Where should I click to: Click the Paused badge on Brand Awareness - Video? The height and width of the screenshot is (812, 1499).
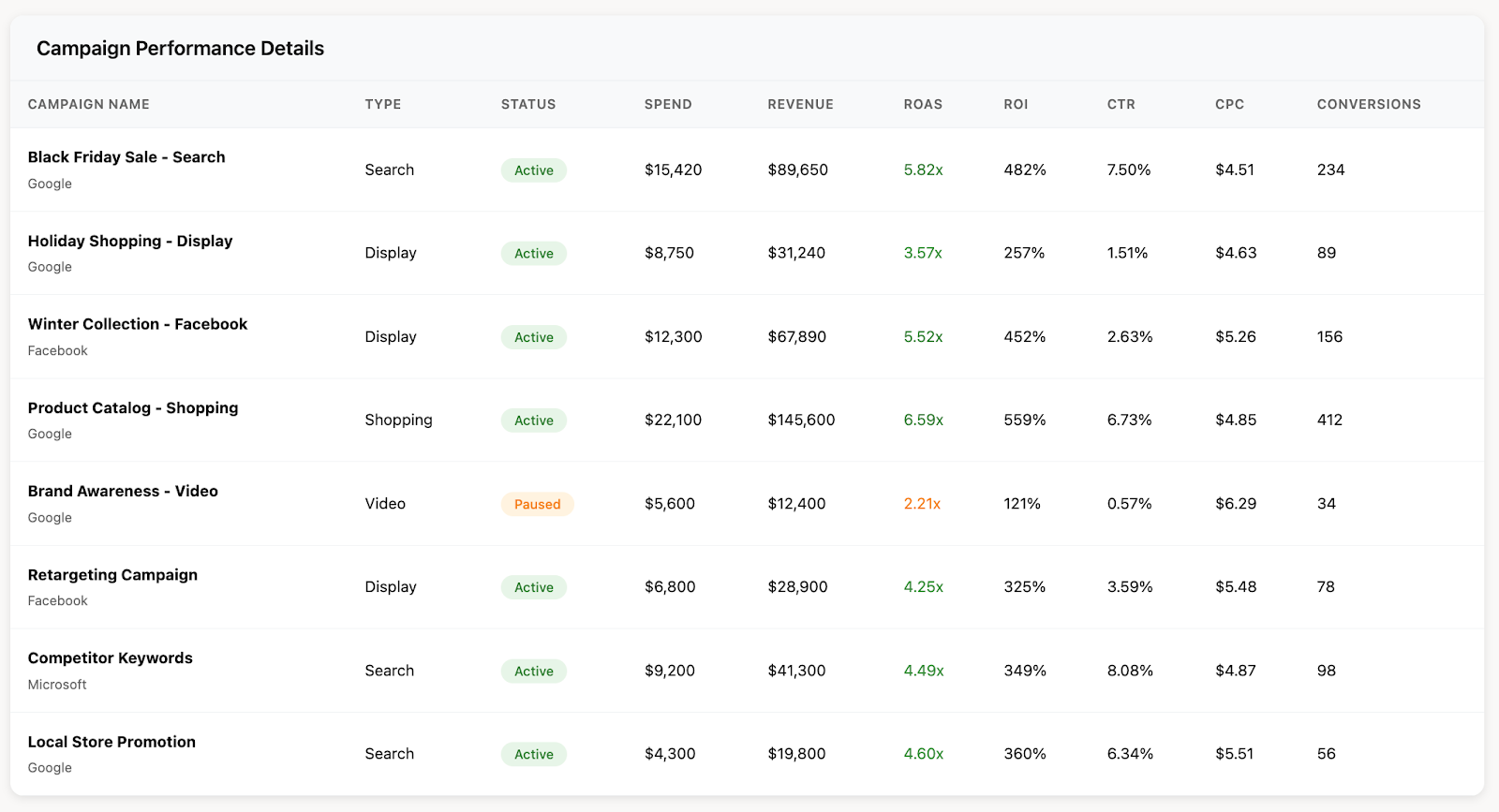(x=537, y=504)
